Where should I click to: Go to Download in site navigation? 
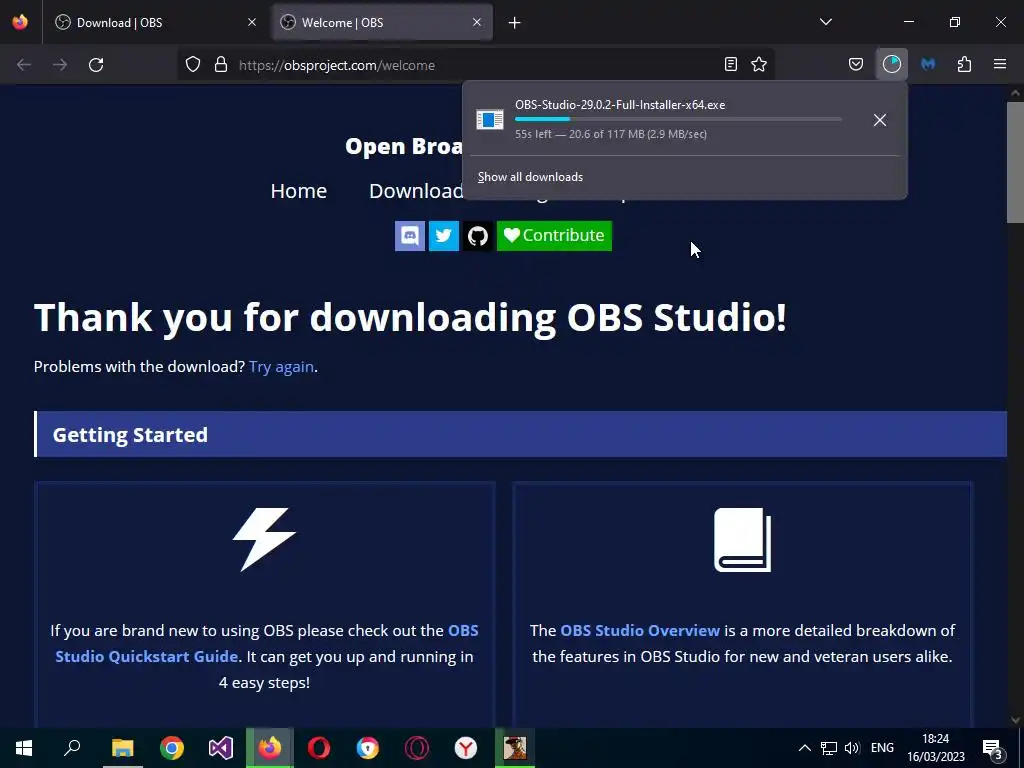[416, 191]
